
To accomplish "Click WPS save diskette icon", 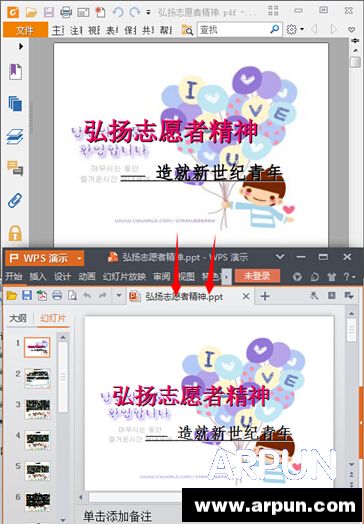I will [27, 295].
